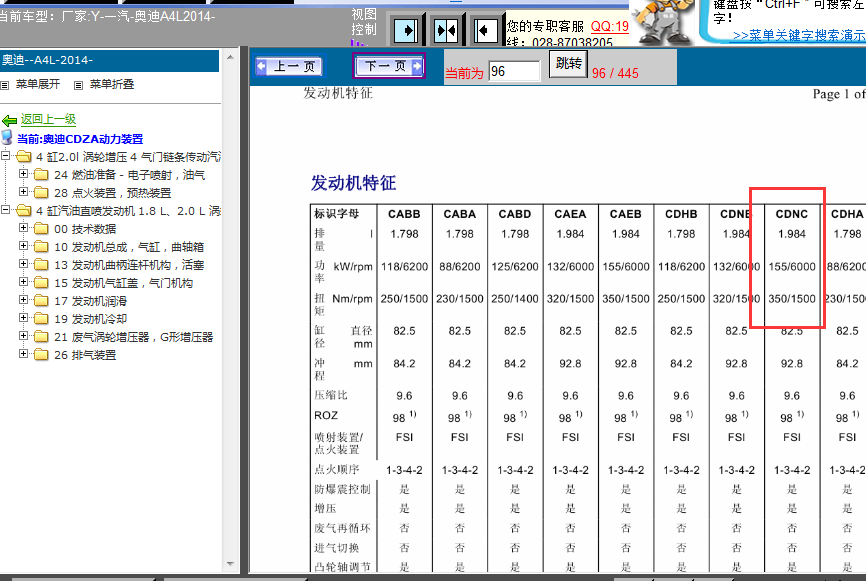
Task: Expand the 21 废气涡轮增压器 node
Action: [x=23, y=335]
